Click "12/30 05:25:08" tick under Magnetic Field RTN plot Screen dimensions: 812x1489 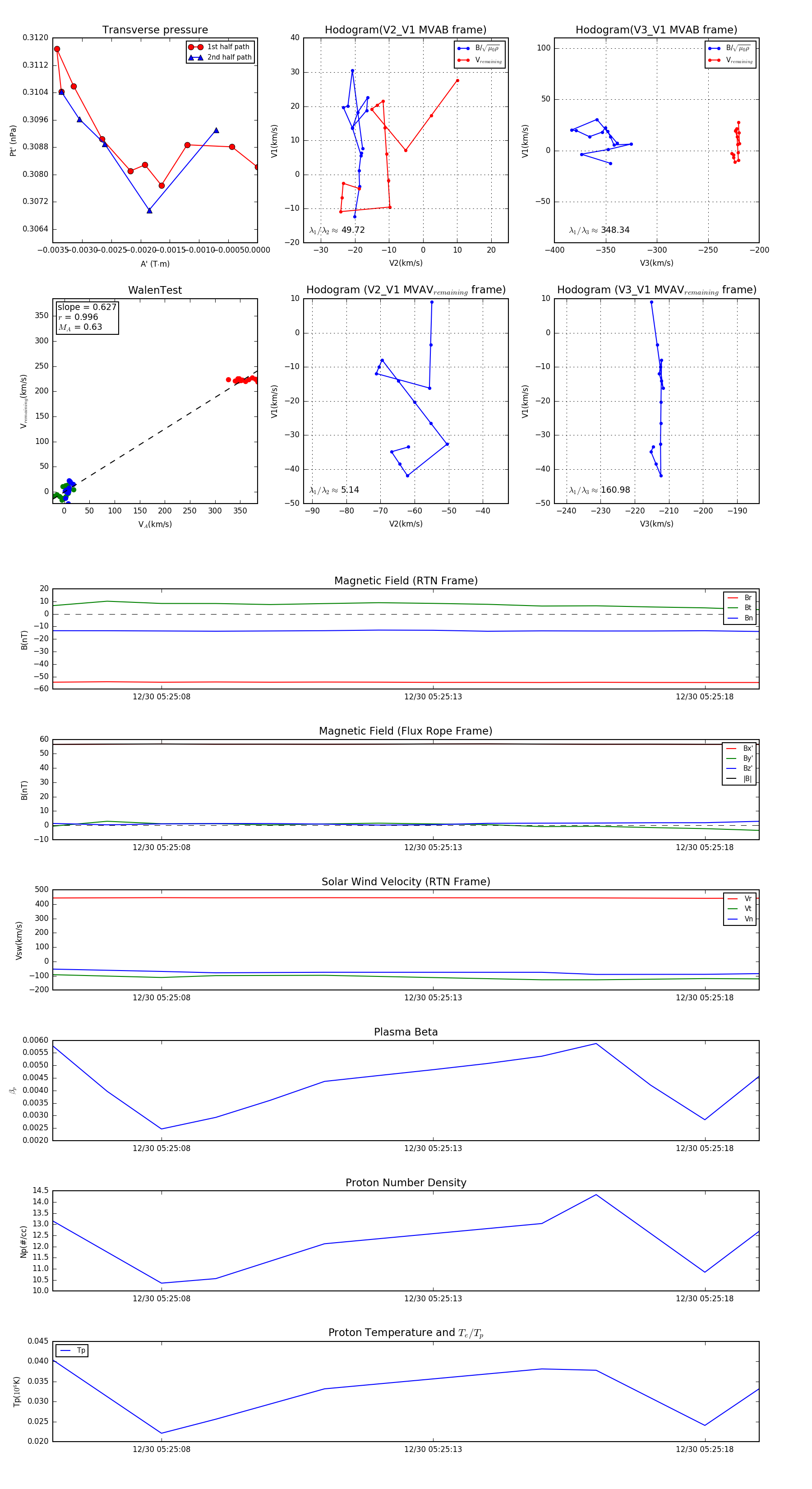(x=161, y=697)
